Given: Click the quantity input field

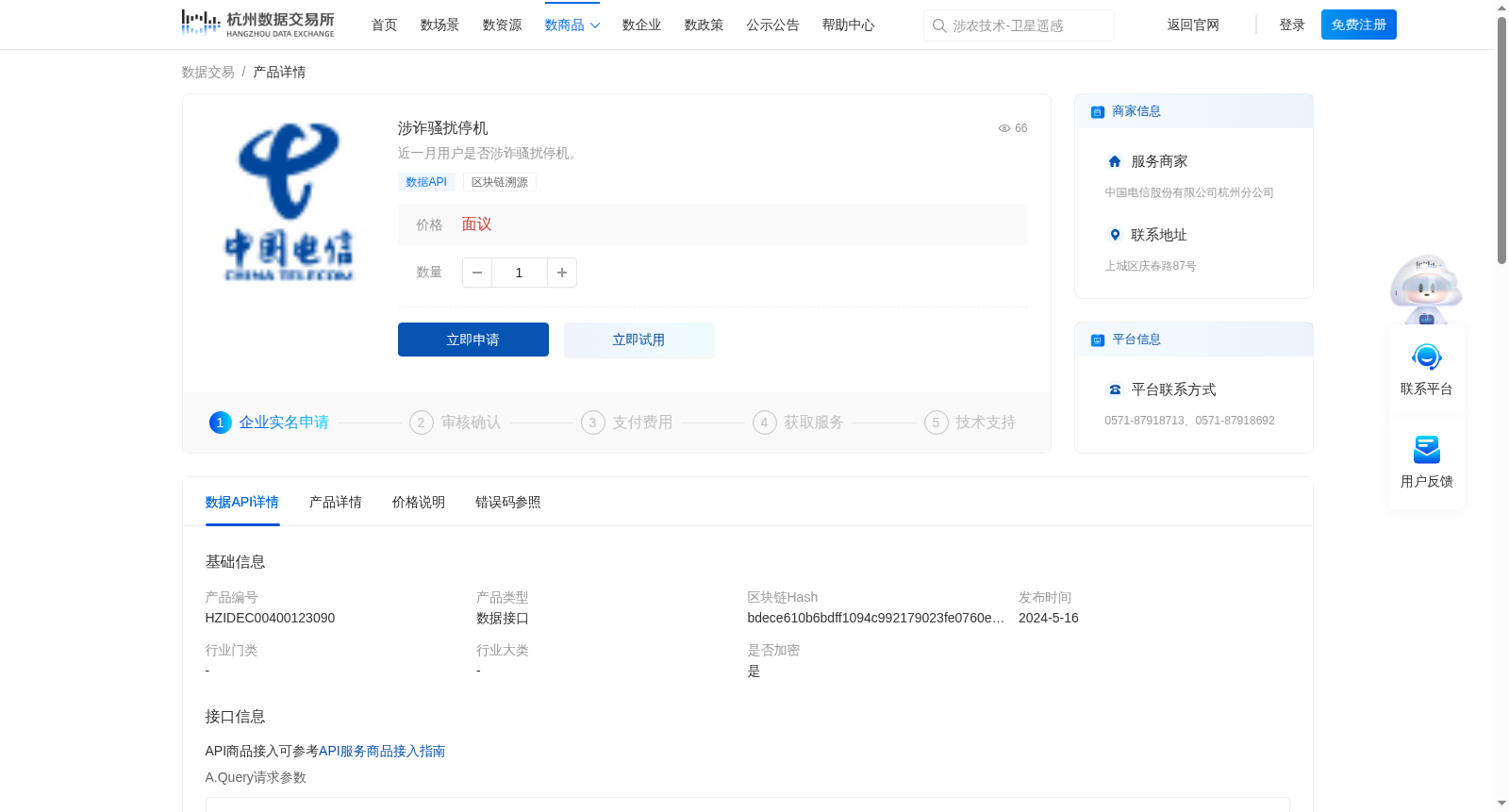Looking at the screenshot, I should pos(519,273).
